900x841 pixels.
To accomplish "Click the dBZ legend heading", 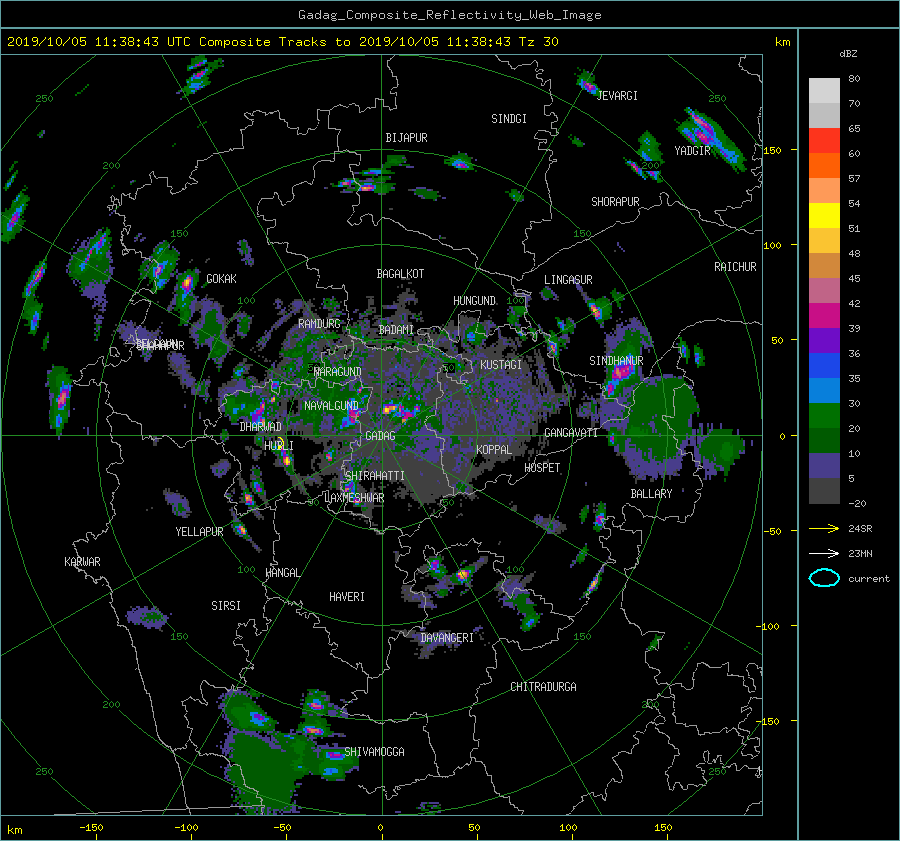I will click(848, 53).
